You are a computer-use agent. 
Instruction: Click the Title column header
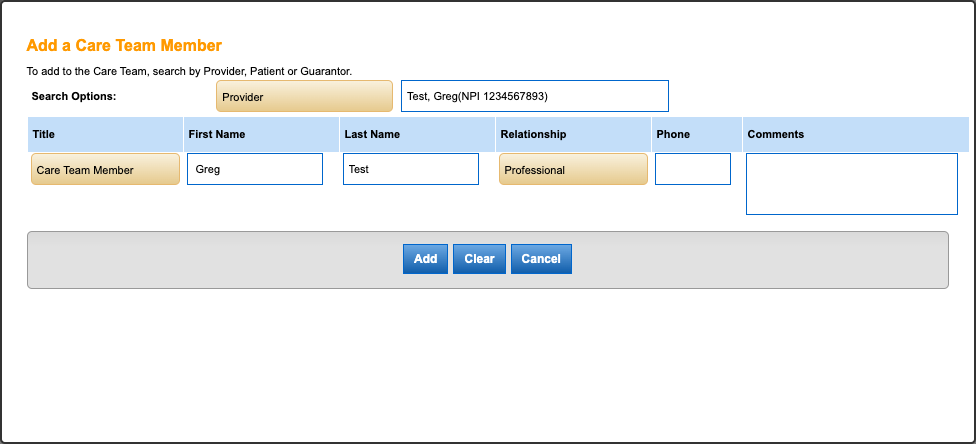coord(44,134)
